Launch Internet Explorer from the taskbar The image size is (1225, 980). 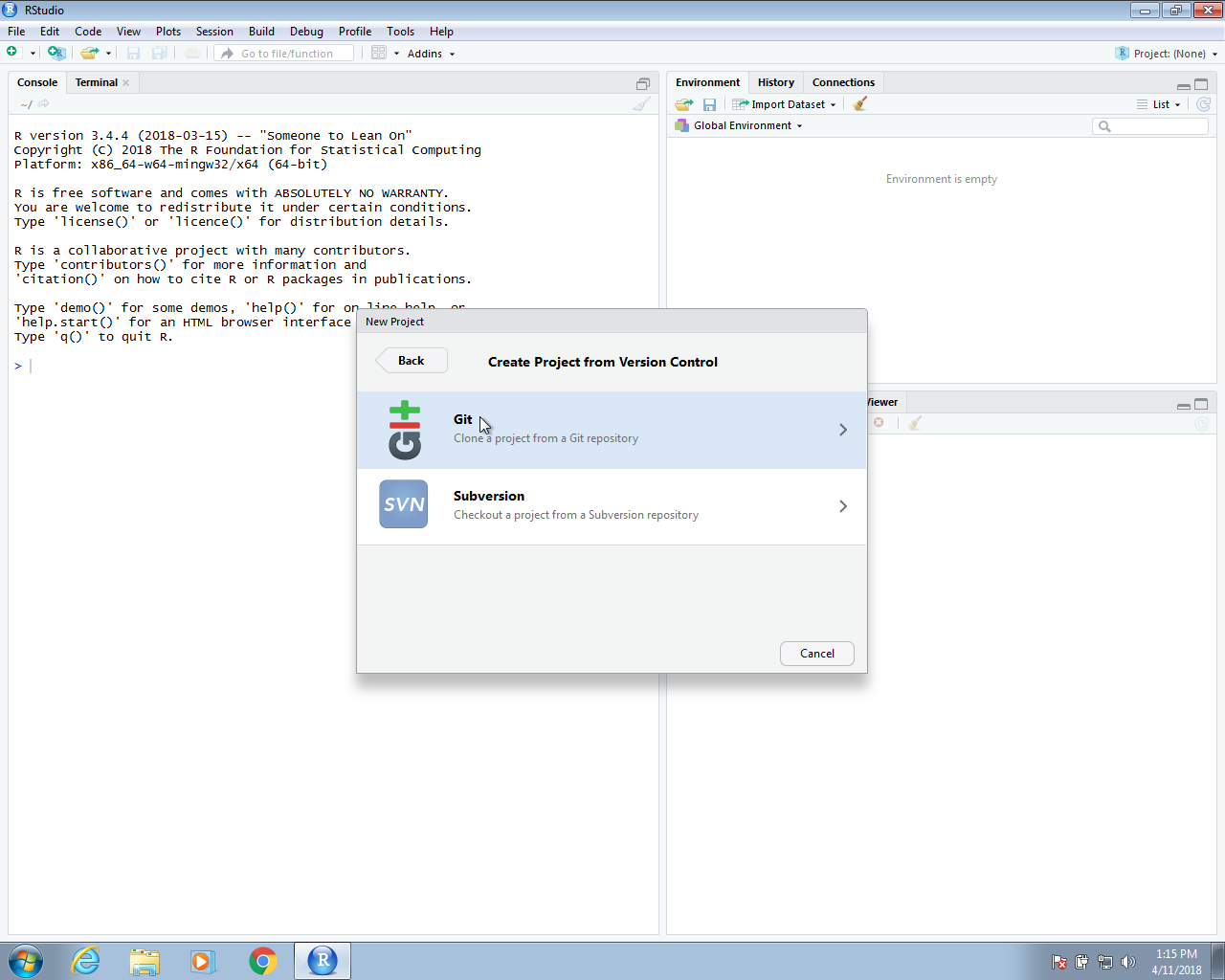pyautogui.click(x=86, y=961)
